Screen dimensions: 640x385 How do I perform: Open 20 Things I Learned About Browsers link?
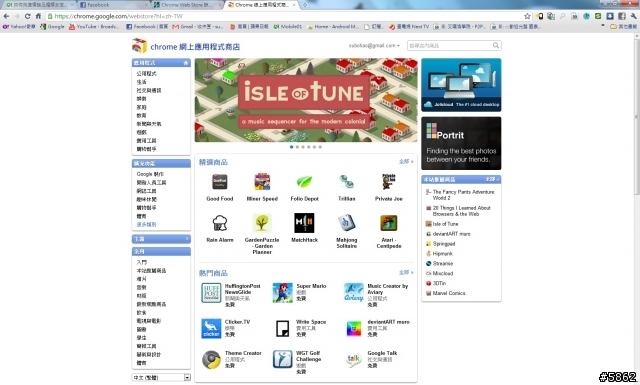462,211
